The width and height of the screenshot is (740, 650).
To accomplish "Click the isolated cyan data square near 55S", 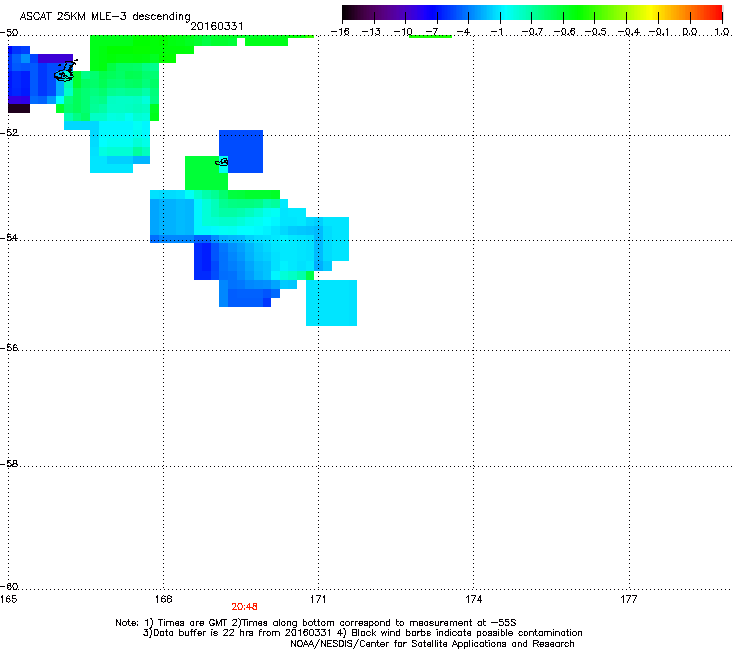I will coord(331,303).
